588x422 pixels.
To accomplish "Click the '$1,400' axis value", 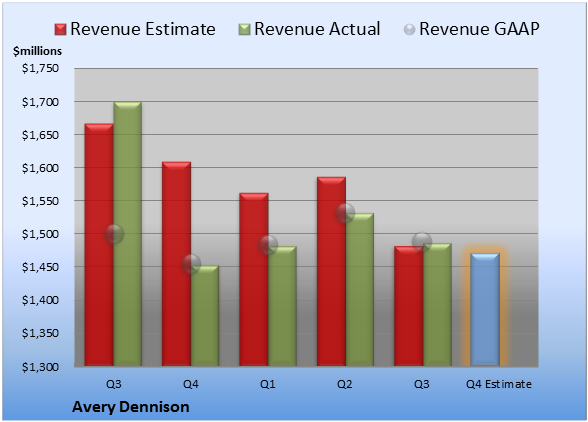I will (40, 300).
